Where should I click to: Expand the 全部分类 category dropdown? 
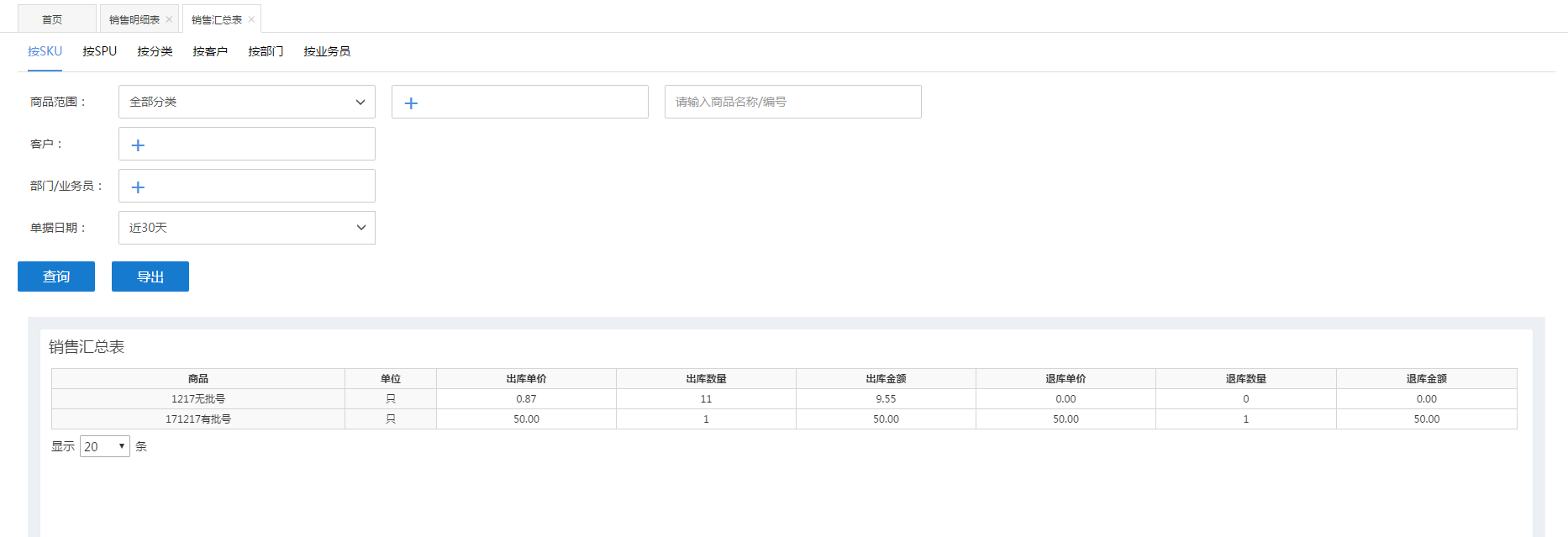pos(247,102)
